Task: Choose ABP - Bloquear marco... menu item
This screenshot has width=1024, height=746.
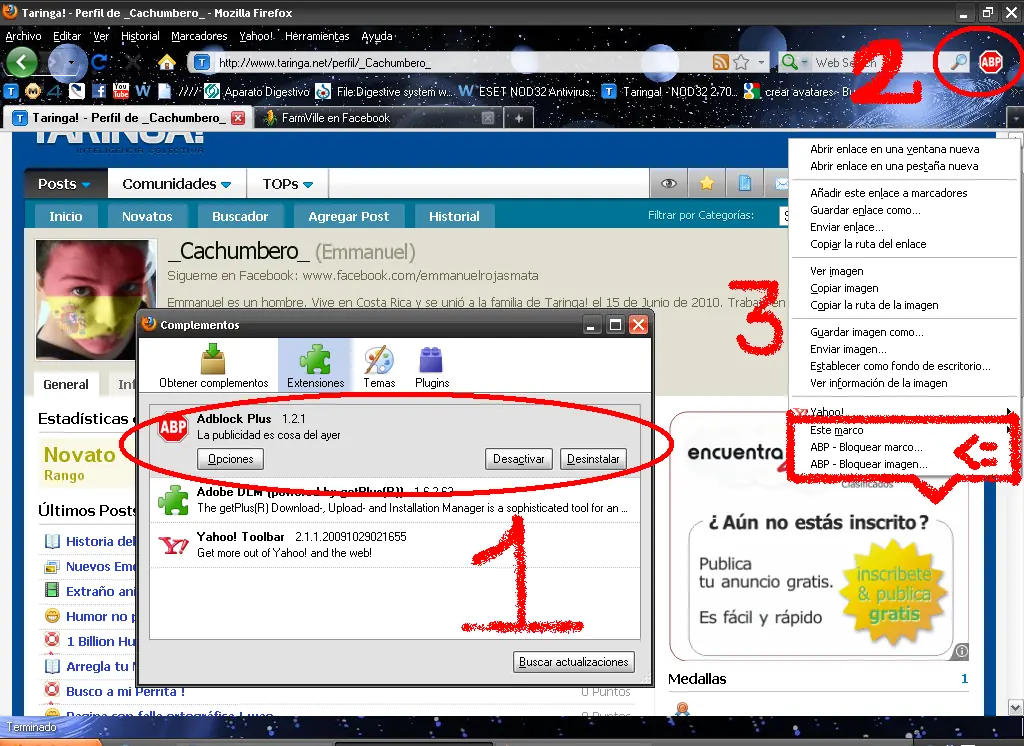Action: (x=866, y=447)
